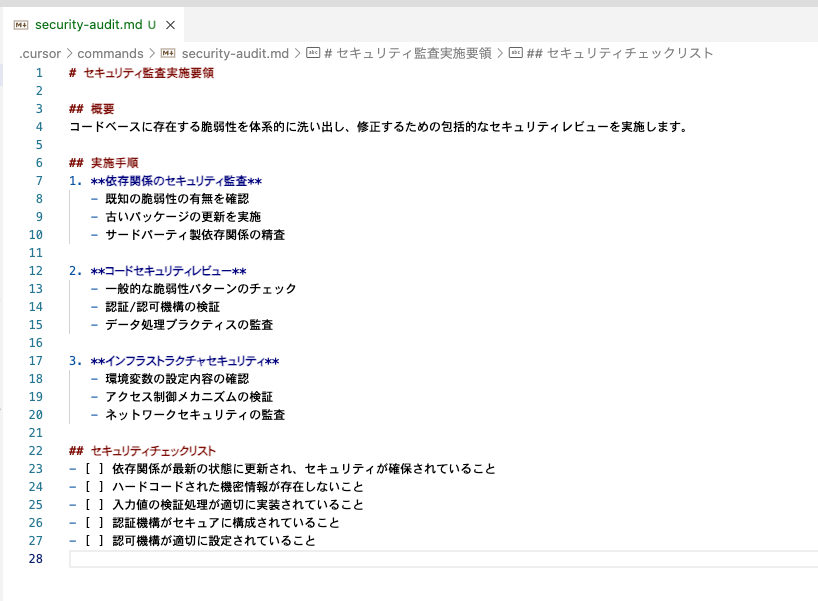Click the markdown file icon in the tab
Screen dimensions: 818x601
click(21, 25)
